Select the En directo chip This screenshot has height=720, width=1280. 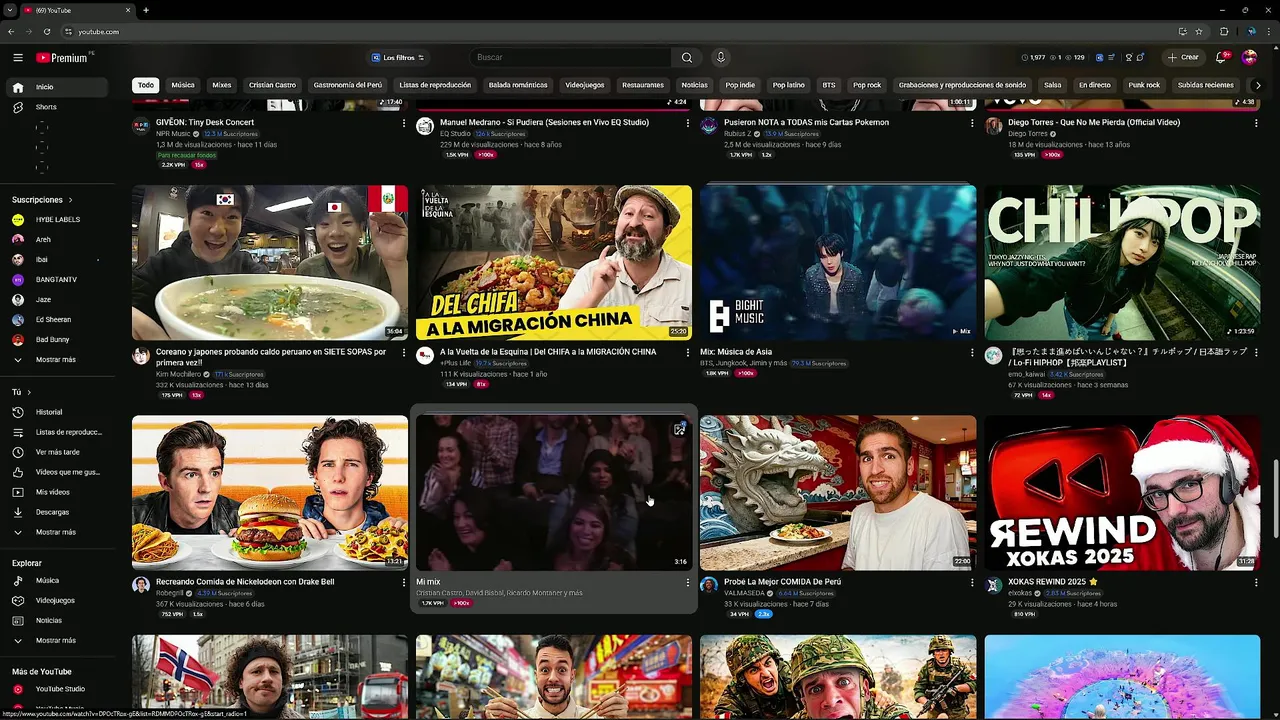1094,85
